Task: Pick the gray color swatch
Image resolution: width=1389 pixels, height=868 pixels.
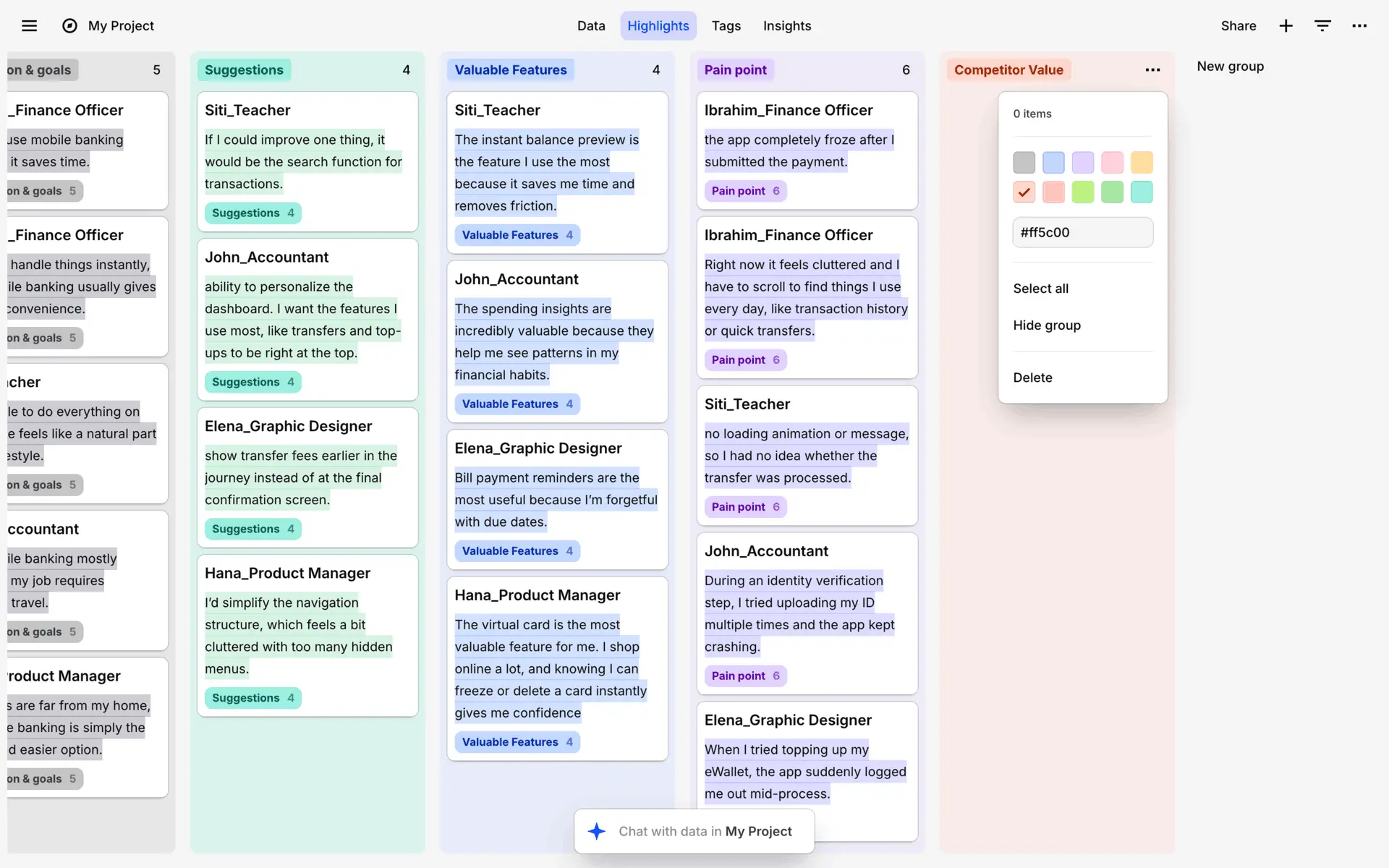Action: pyautogui.click(x=1024, y=162)
